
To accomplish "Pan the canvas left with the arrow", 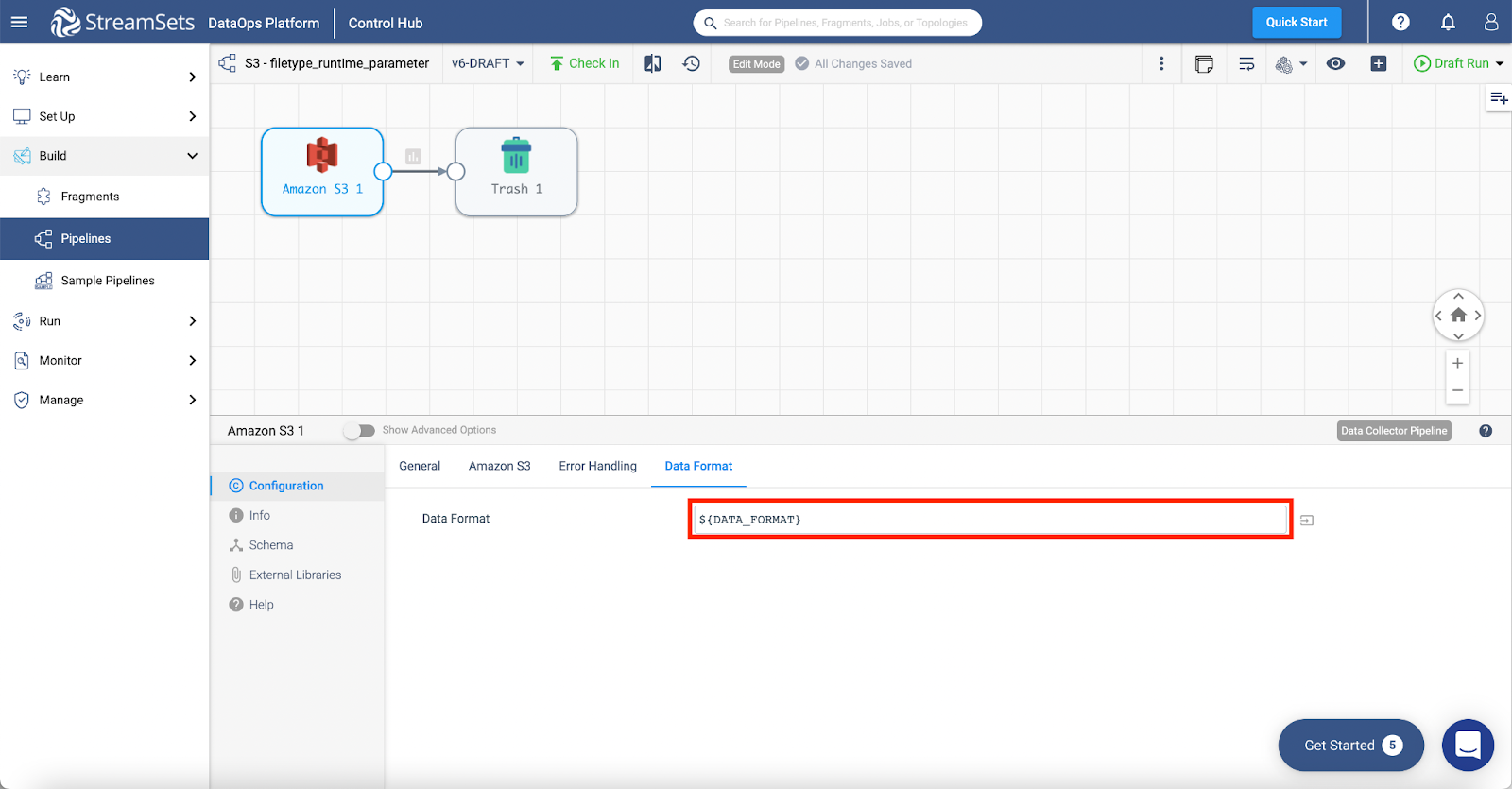I will (1438, 316).
